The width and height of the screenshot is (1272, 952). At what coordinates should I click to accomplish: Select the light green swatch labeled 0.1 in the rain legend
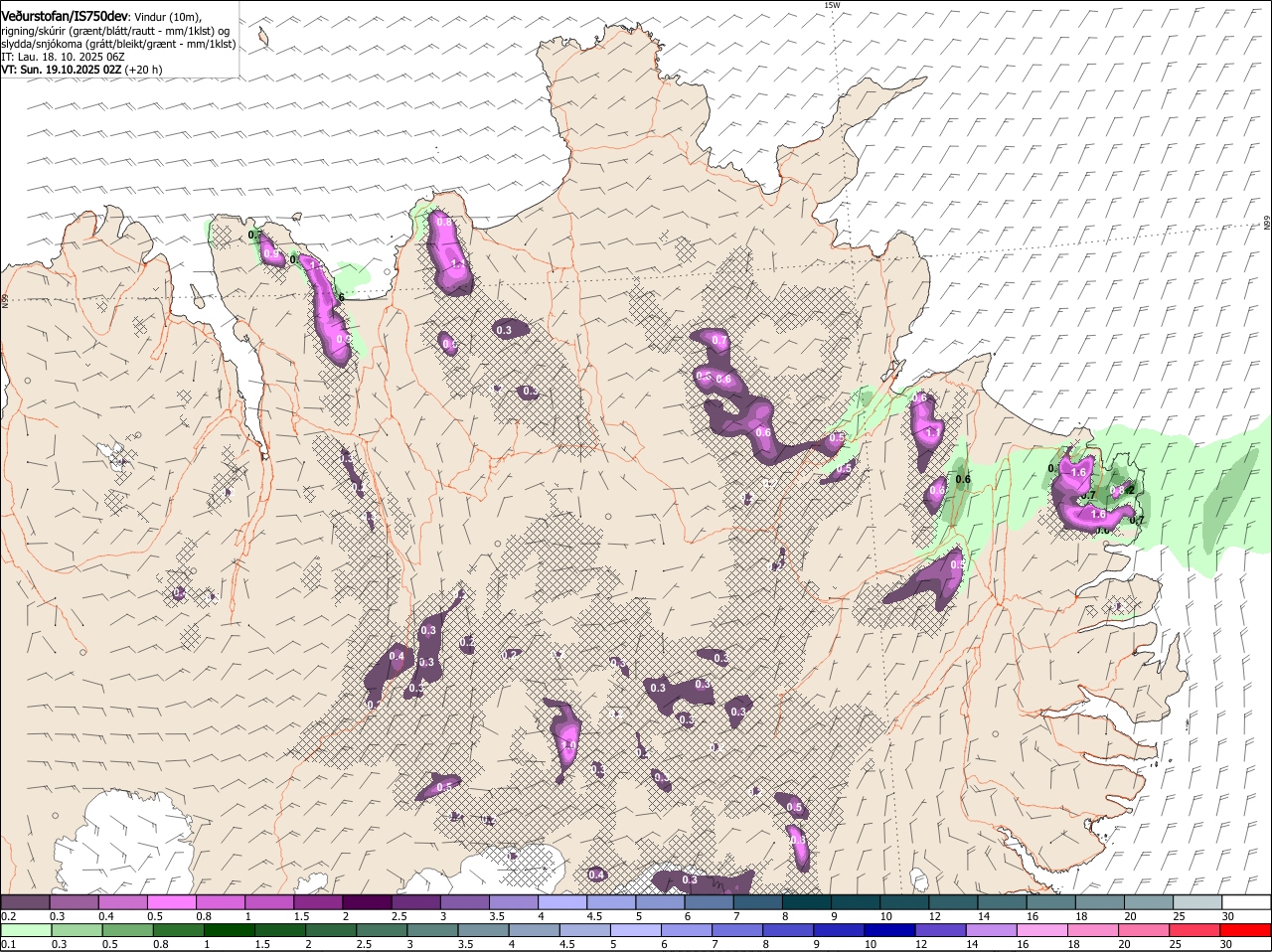tap(26, 930)
